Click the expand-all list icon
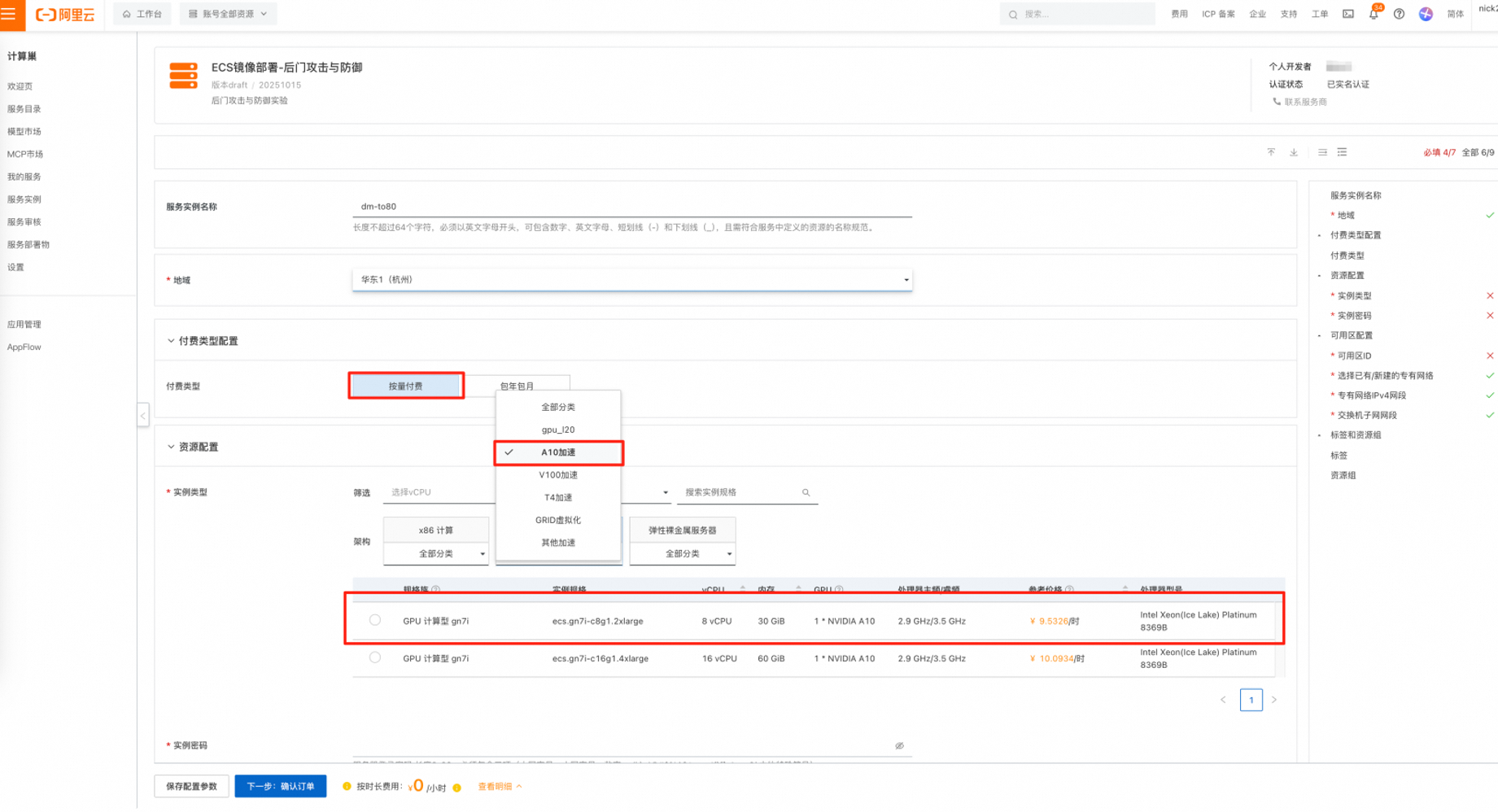Viewport: 1498px width, 812px height. [x=1342, y=152]
